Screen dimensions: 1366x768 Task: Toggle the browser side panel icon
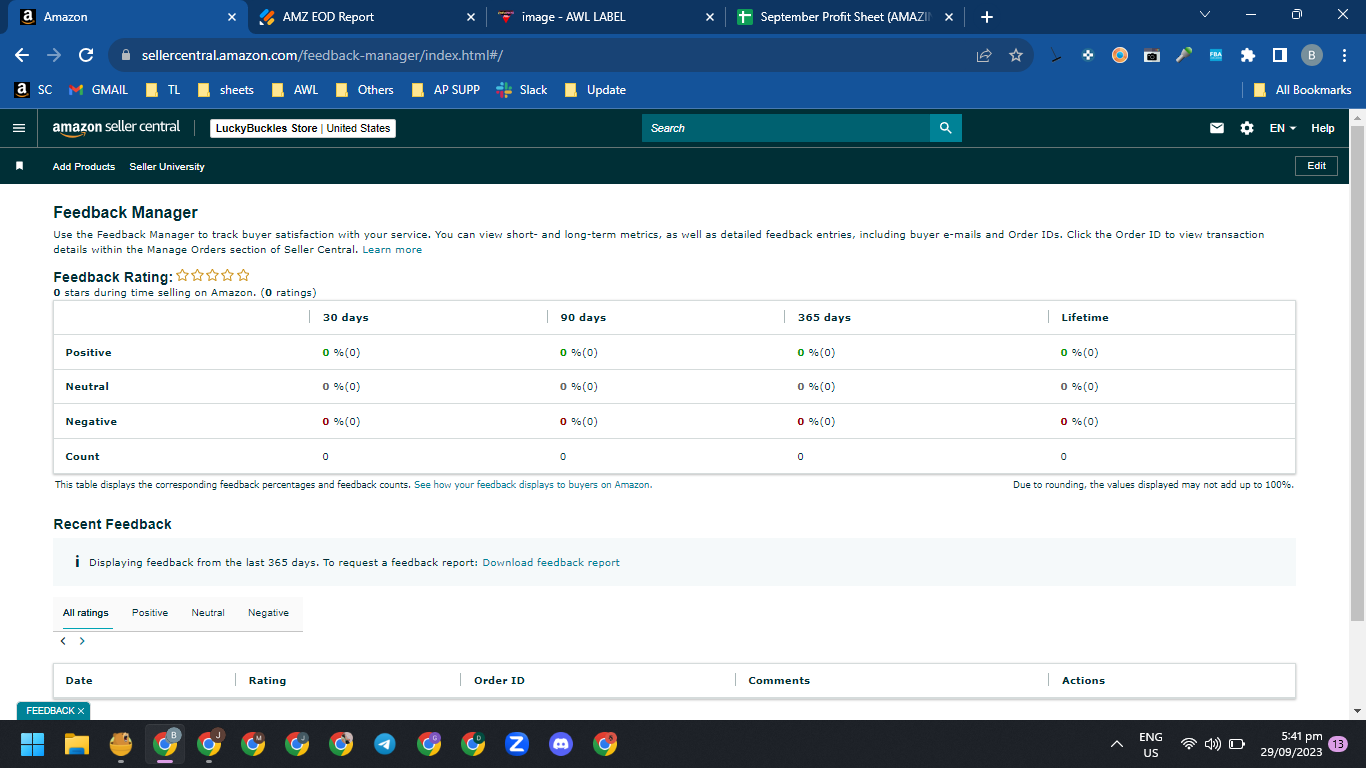[x=1279, y=55]
